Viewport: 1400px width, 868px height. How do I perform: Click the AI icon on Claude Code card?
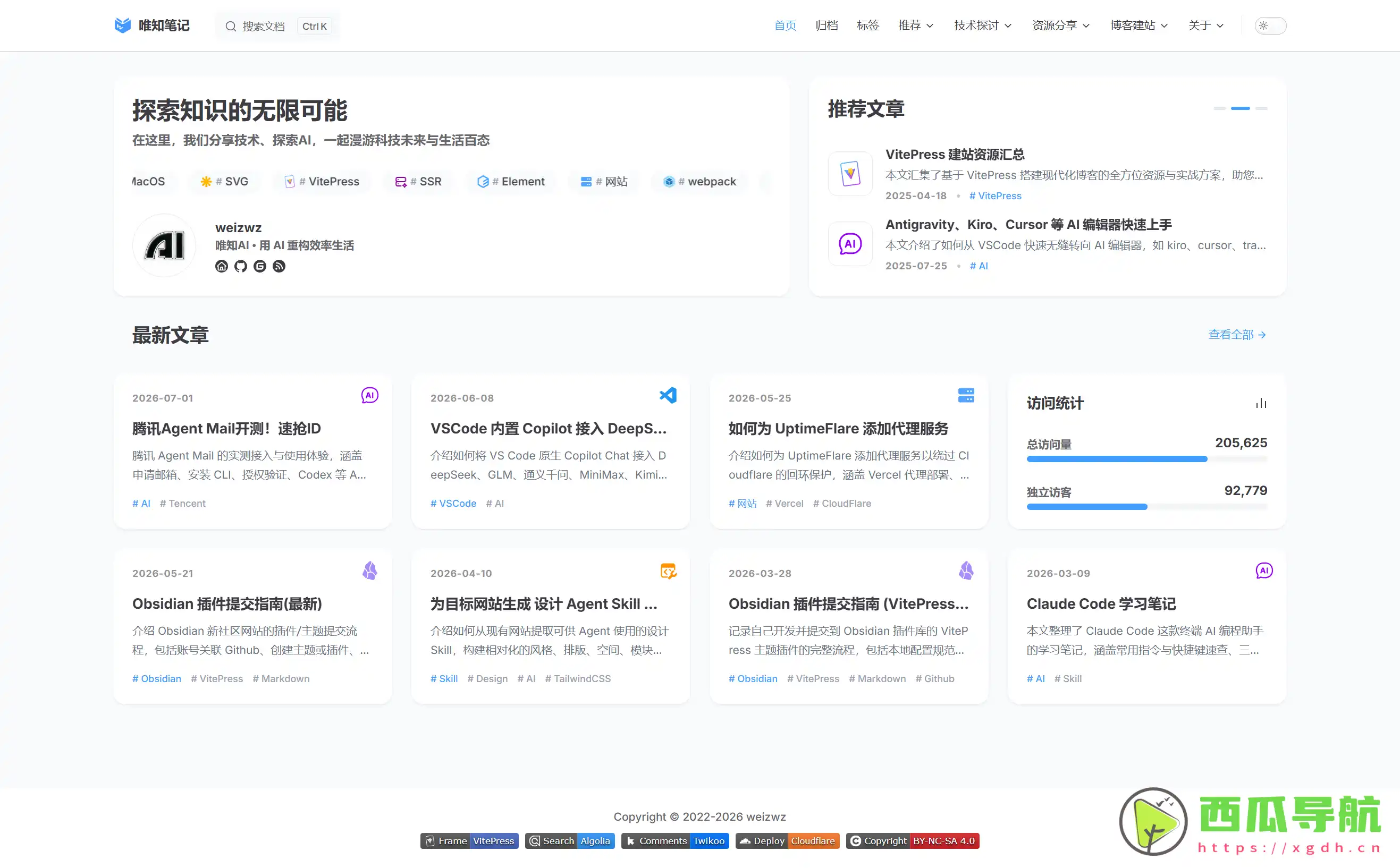click(1264, 571)
